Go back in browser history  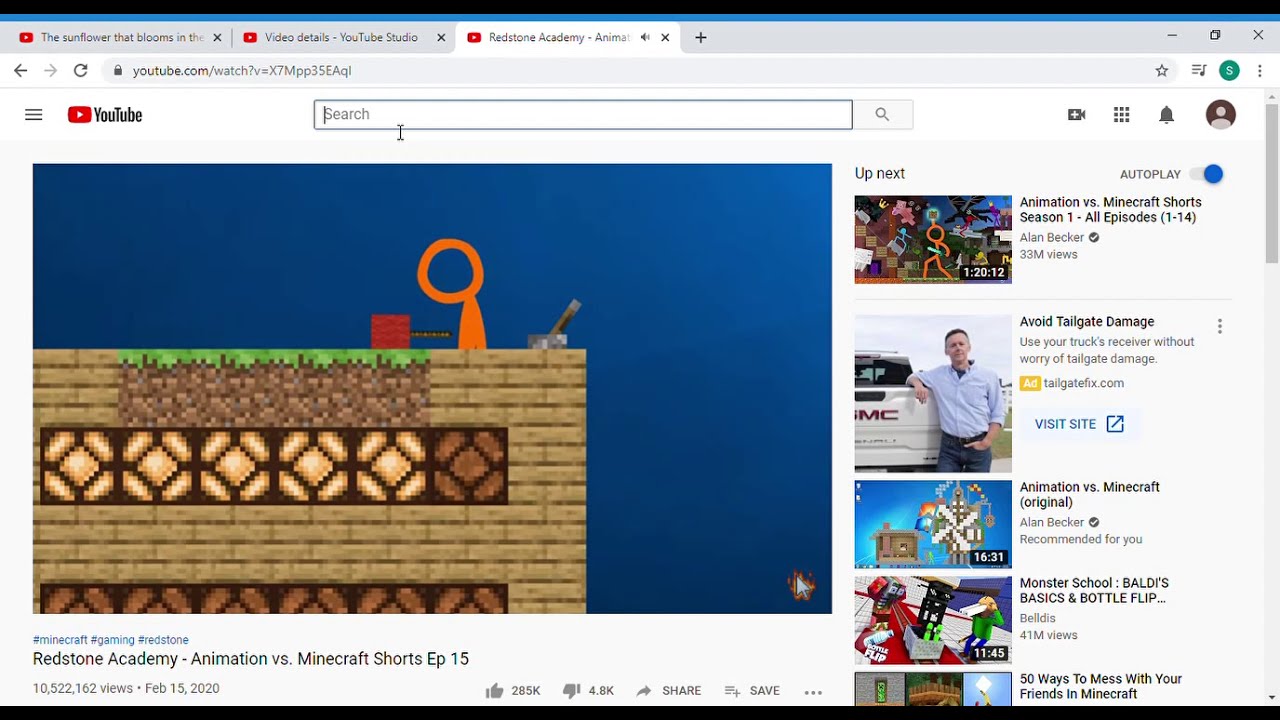[20, 70]
